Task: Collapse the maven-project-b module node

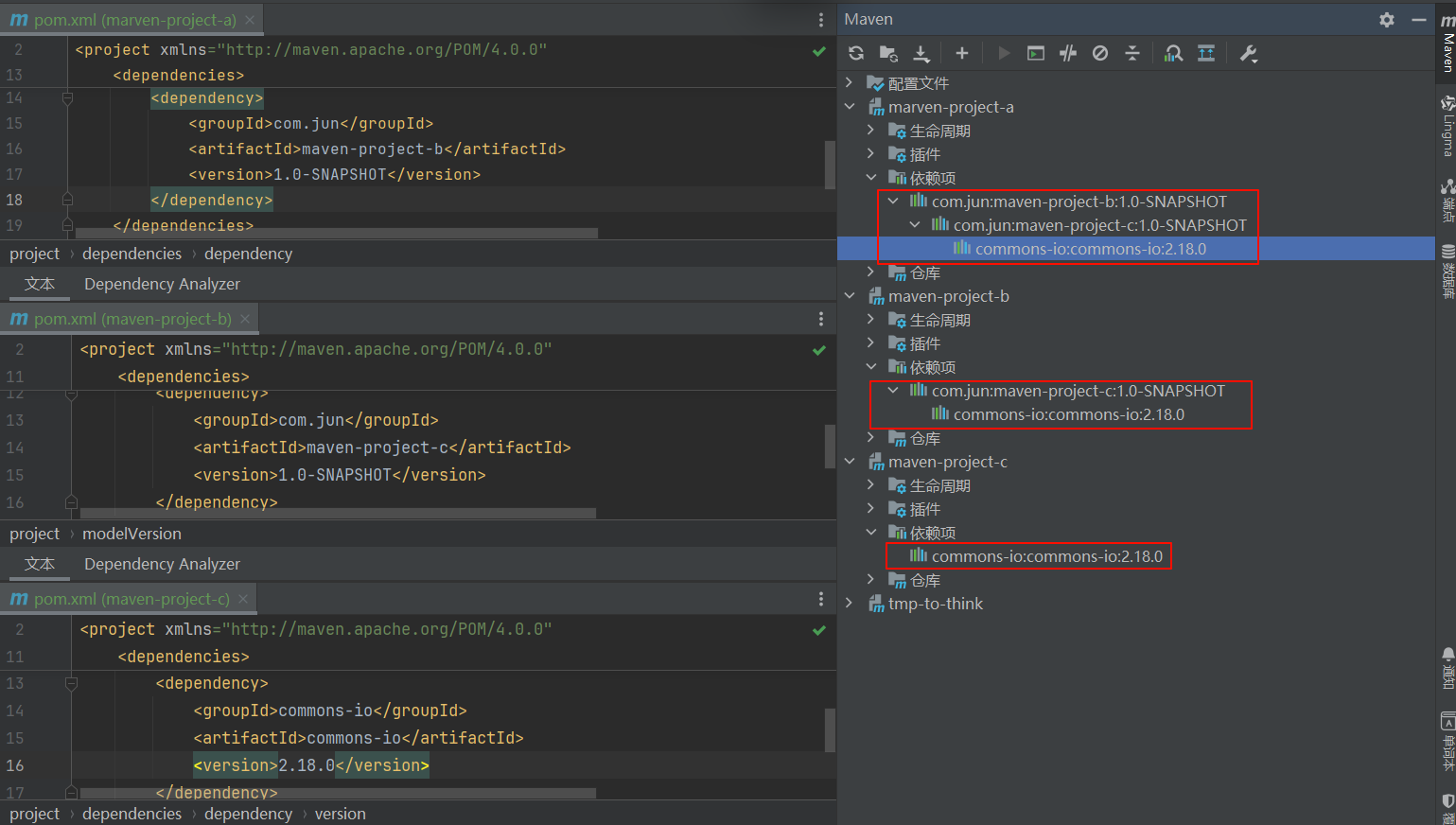Action: tap(850, 296)
